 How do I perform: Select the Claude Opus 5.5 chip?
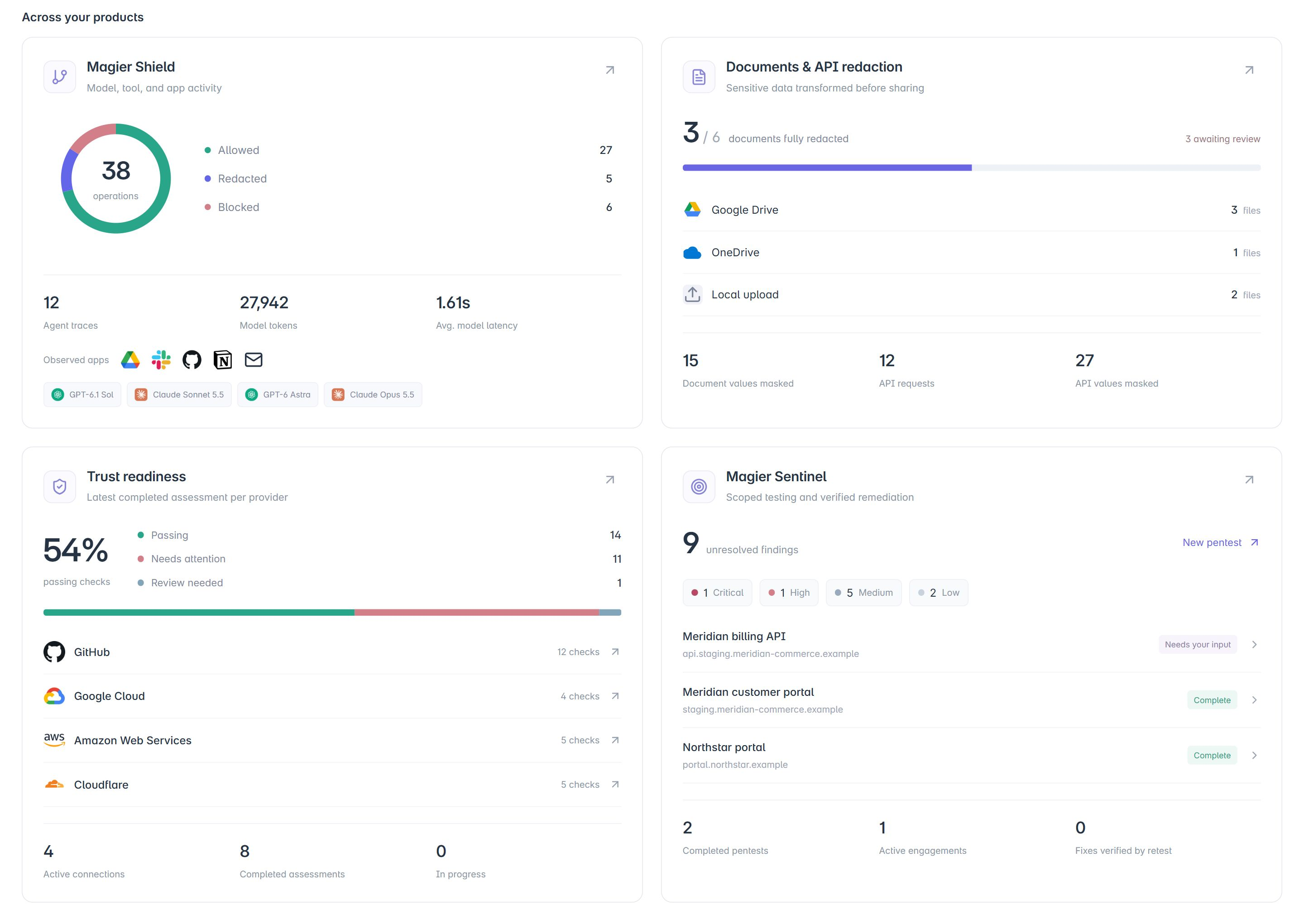coord(373,394)
